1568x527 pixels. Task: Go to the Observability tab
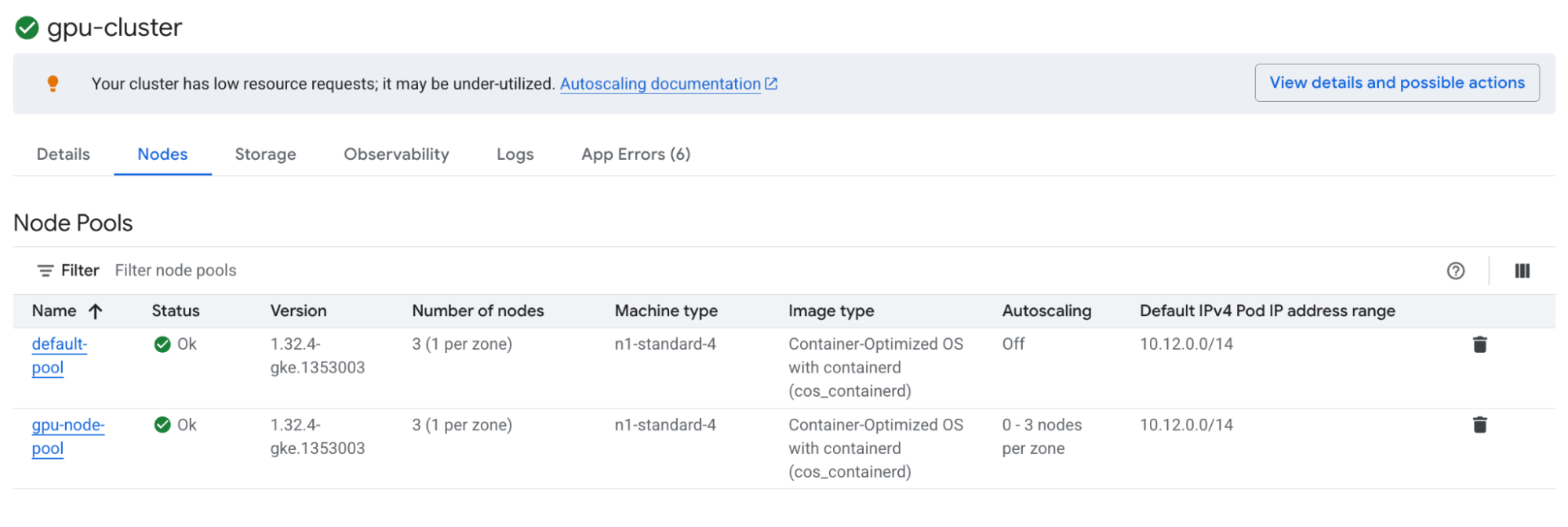coord(396,154)
